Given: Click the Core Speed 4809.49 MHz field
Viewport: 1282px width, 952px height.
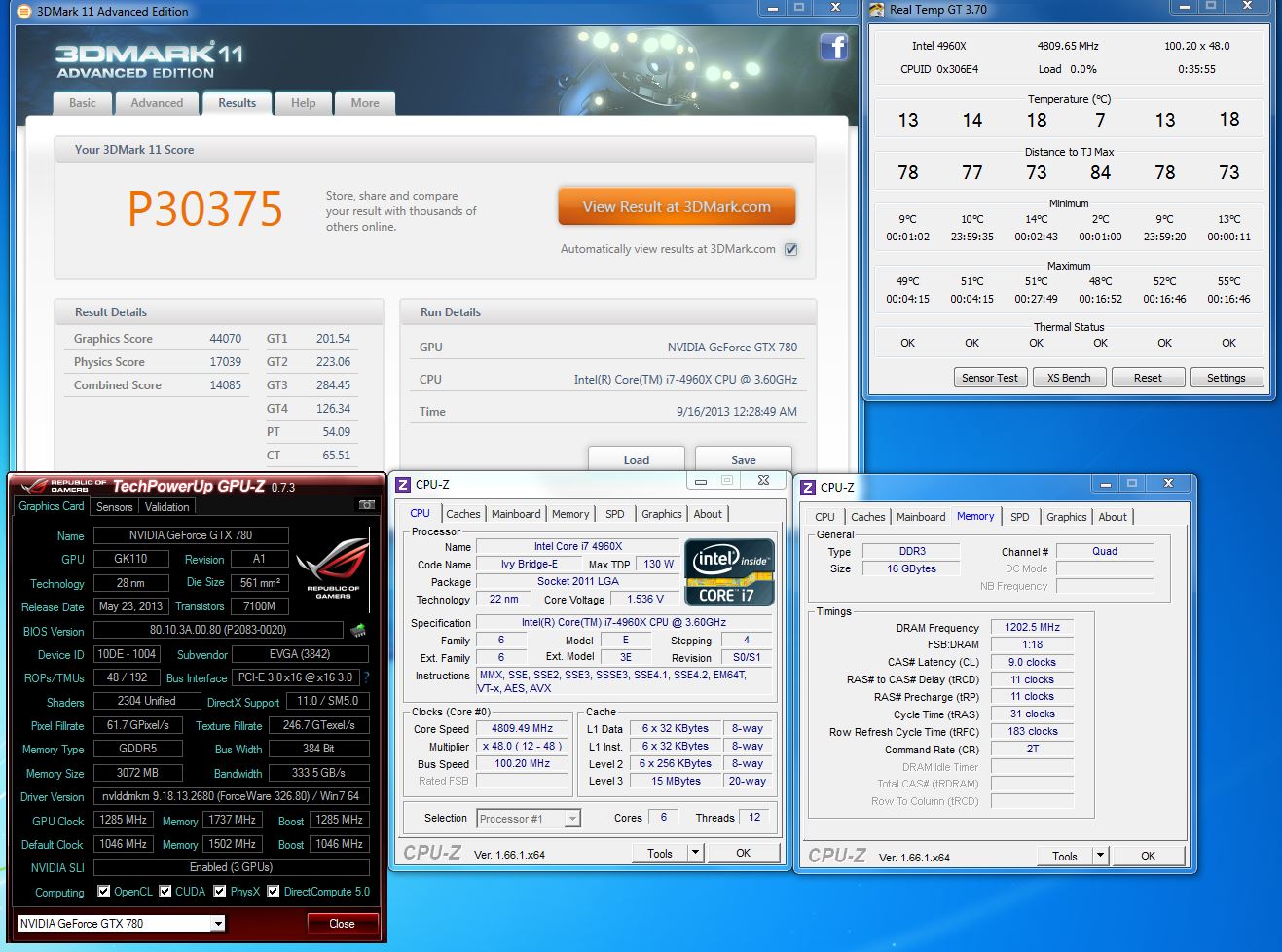Looking at the screenshot, I should pyautogui.click(x=523, y=728).
